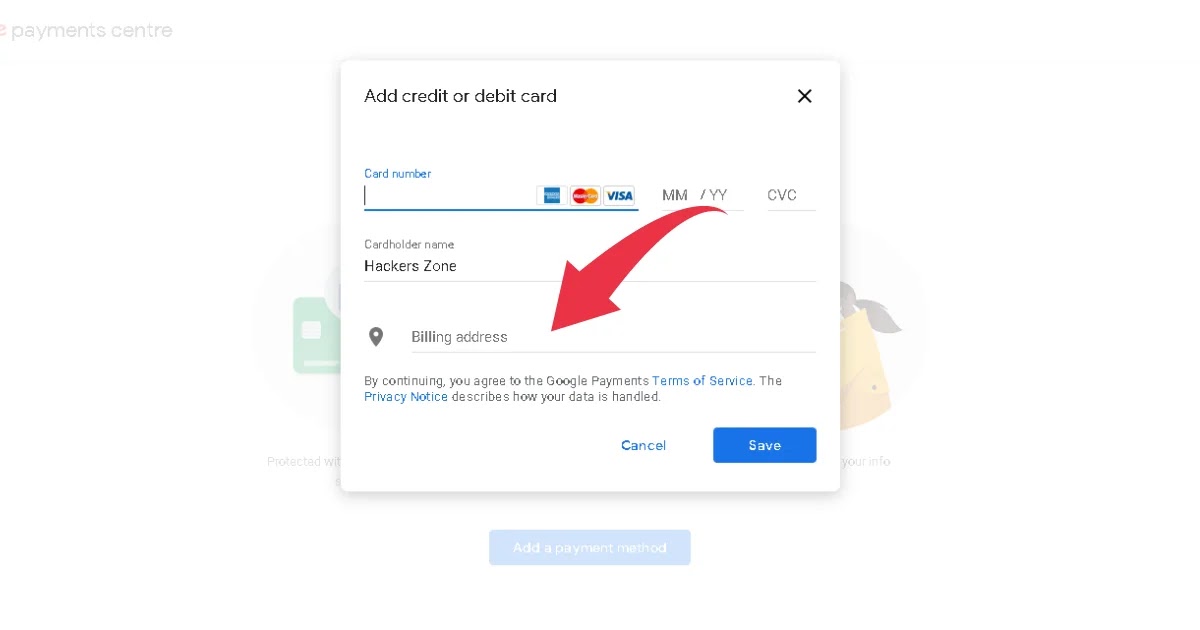Open the Billing address field

click(613, 337)
